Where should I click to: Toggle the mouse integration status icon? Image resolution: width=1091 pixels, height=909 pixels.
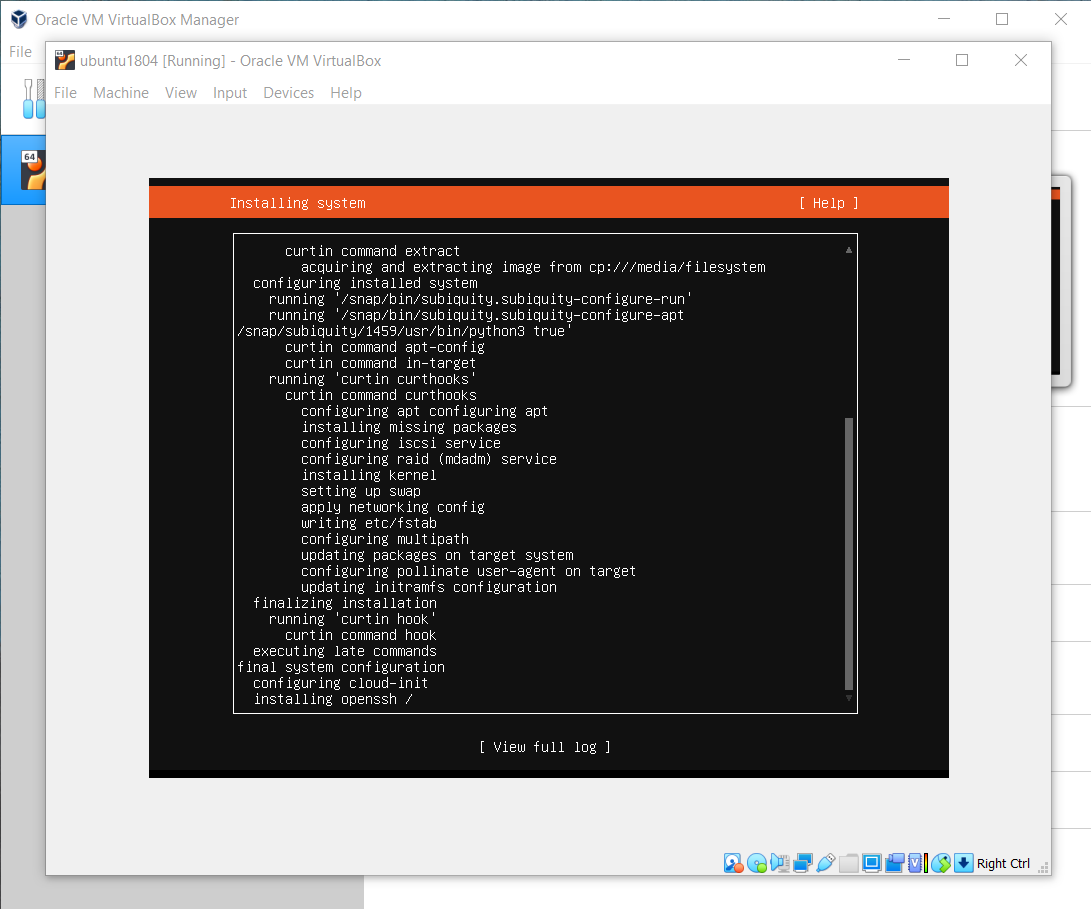tap(940, 863)
